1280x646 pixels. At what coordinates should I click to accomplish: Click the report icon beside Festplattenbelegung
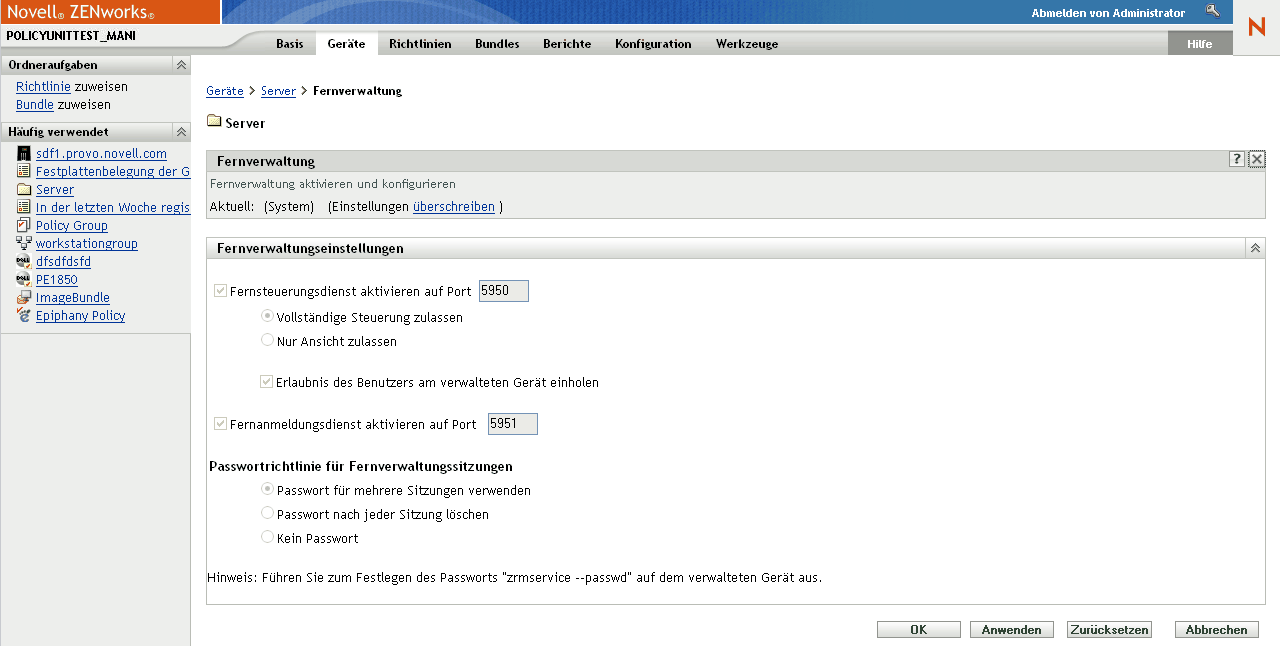[x=24, y=171]
